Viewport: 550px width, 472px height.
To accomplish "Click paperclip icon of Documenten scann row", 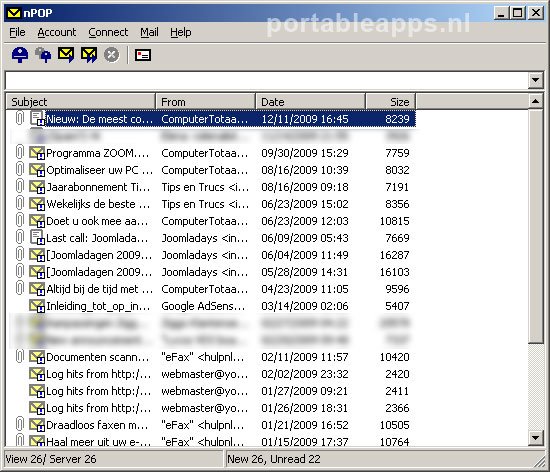I will pos(20,357).
